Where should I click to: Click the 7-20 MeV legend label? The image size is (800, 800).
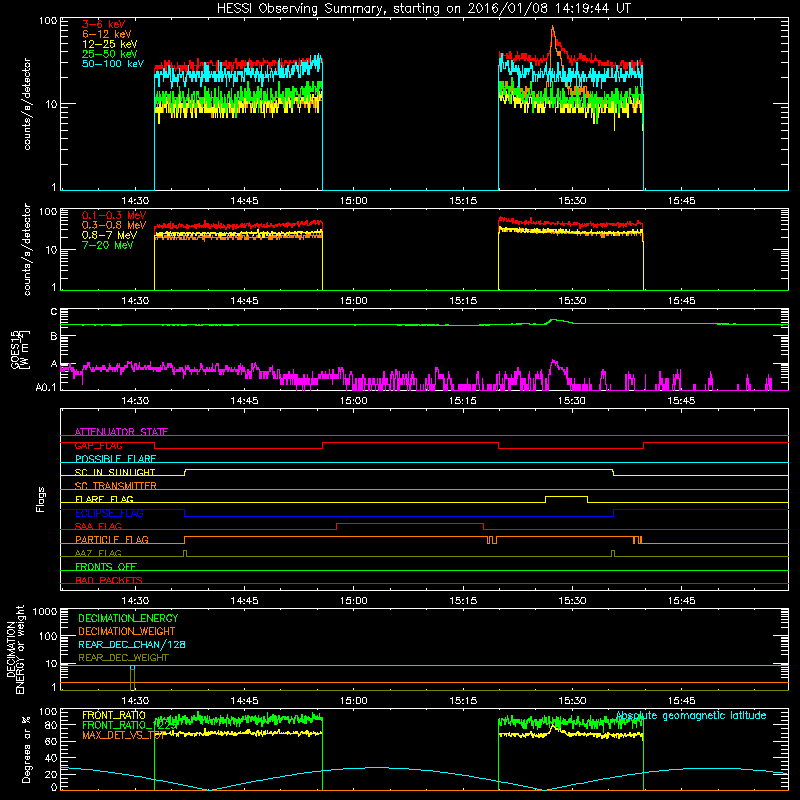click(x=108, y=245)
